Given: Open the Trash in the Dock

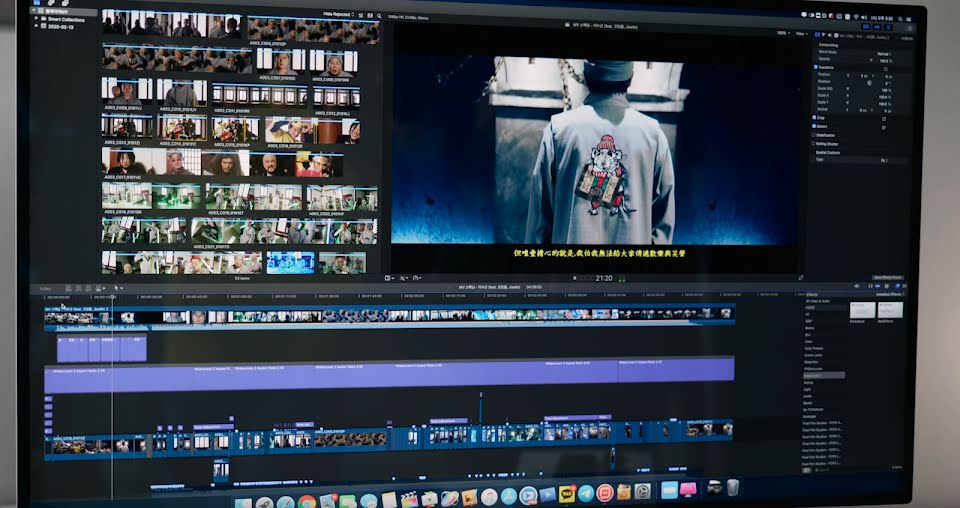Looking at the screenshot, I should coord(733,487).
